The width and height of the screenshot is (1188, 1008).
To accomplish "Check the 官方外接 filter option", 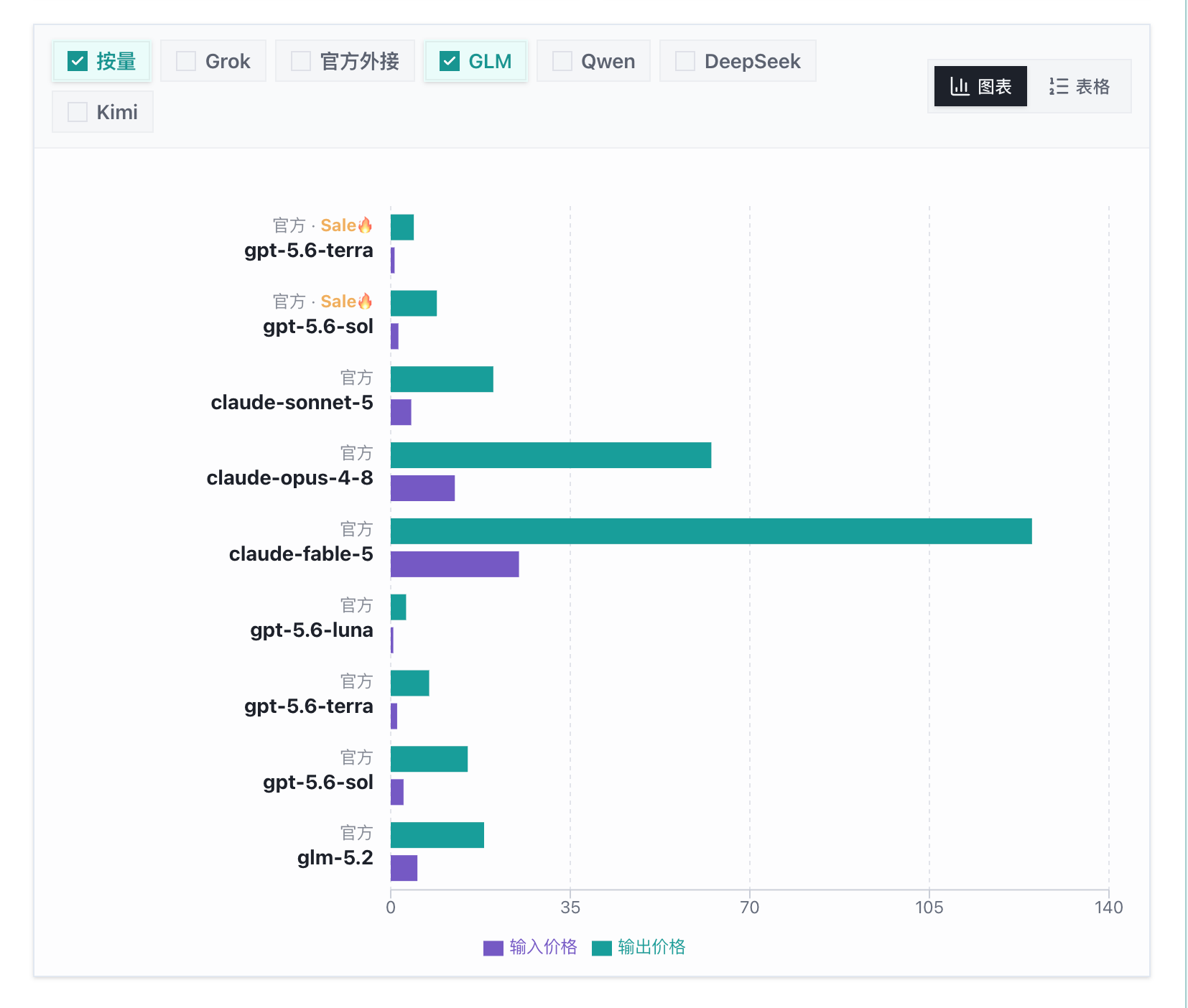I will (301, 61).
